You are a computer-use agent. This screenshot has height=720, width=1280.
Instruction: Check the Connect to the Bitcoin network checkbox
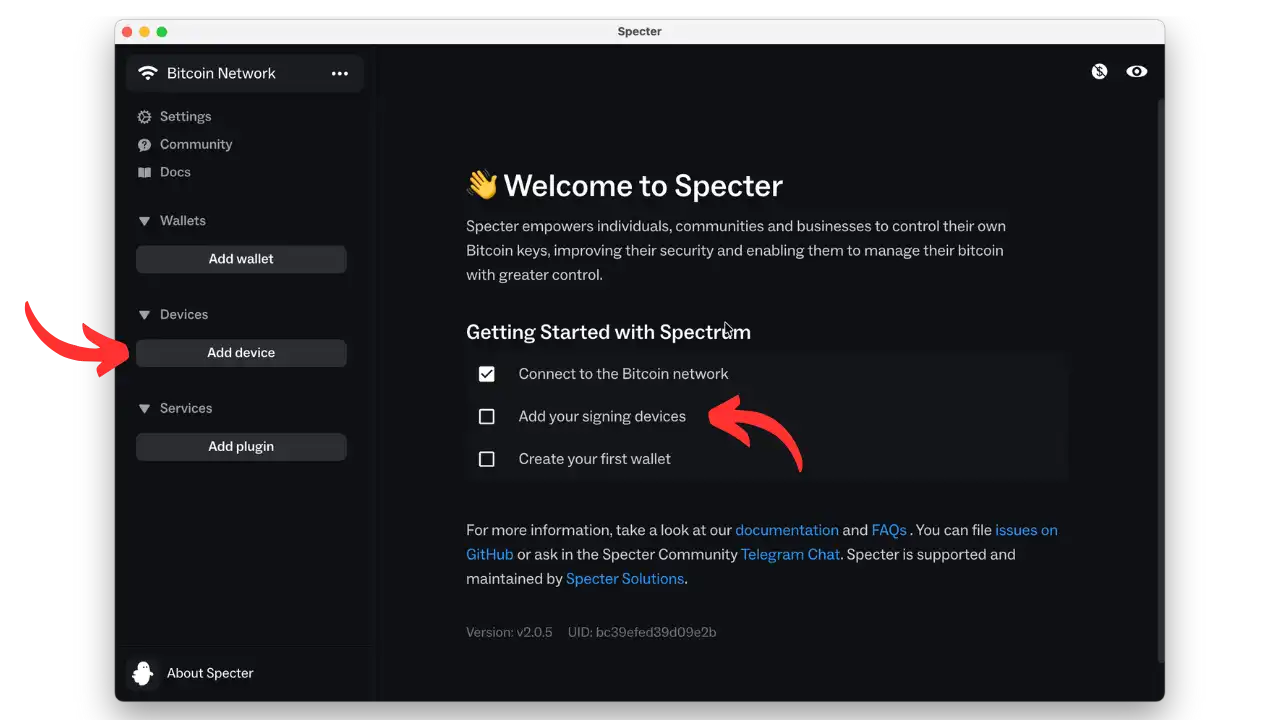coord(487,374)
